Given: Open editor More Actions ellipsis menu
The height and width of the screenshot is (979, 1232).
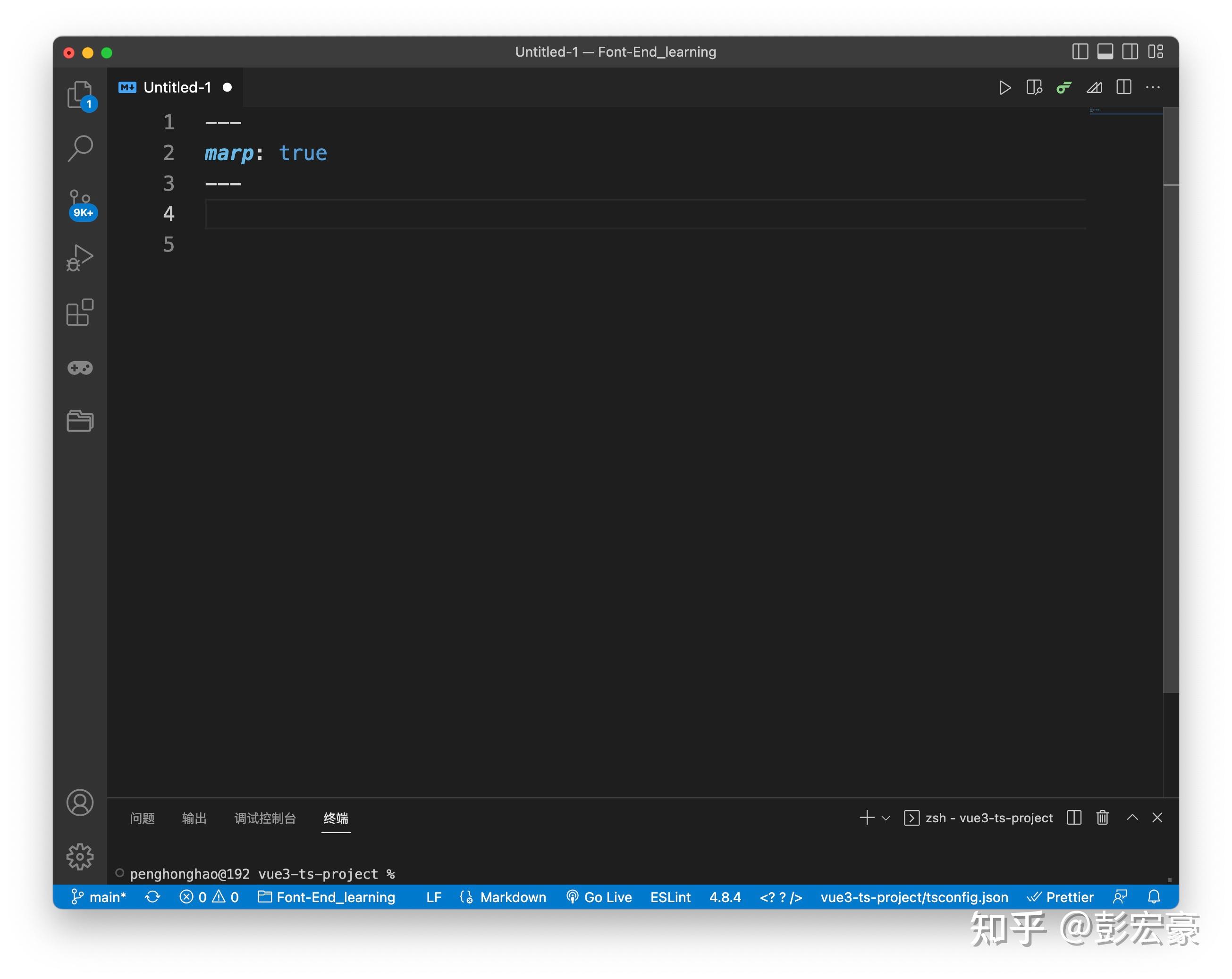Looking at the screenshot, I should click(x=1153, y=87).
